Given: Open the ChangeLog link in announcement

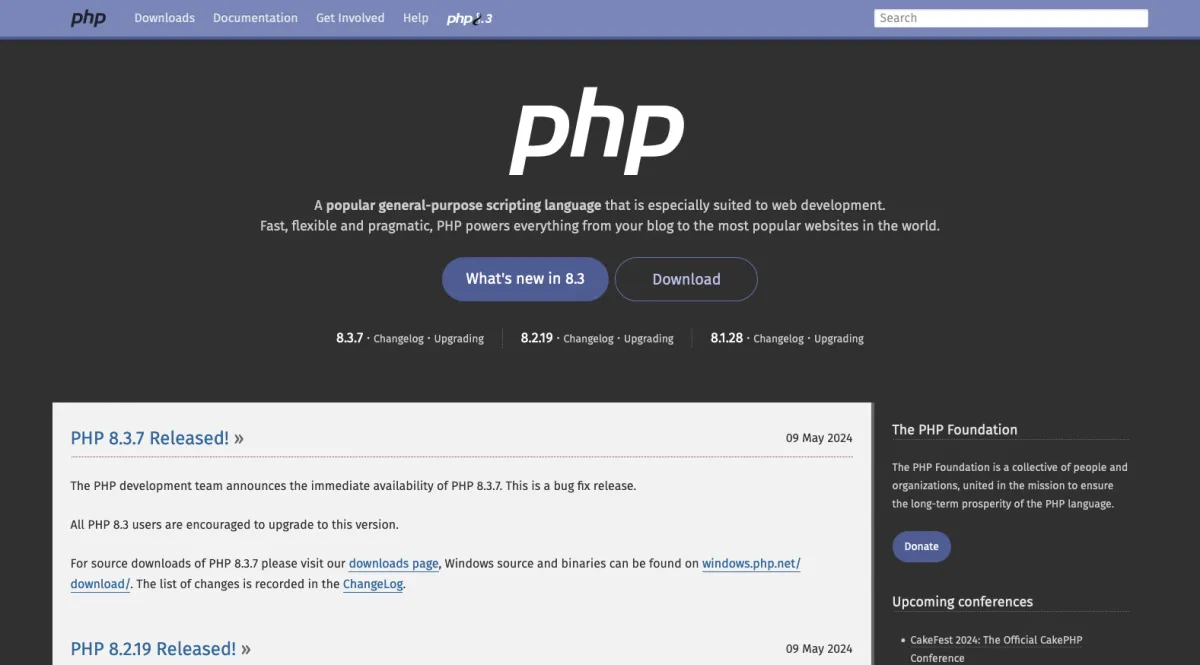Looking at the screenshot, I should point(373,584).
